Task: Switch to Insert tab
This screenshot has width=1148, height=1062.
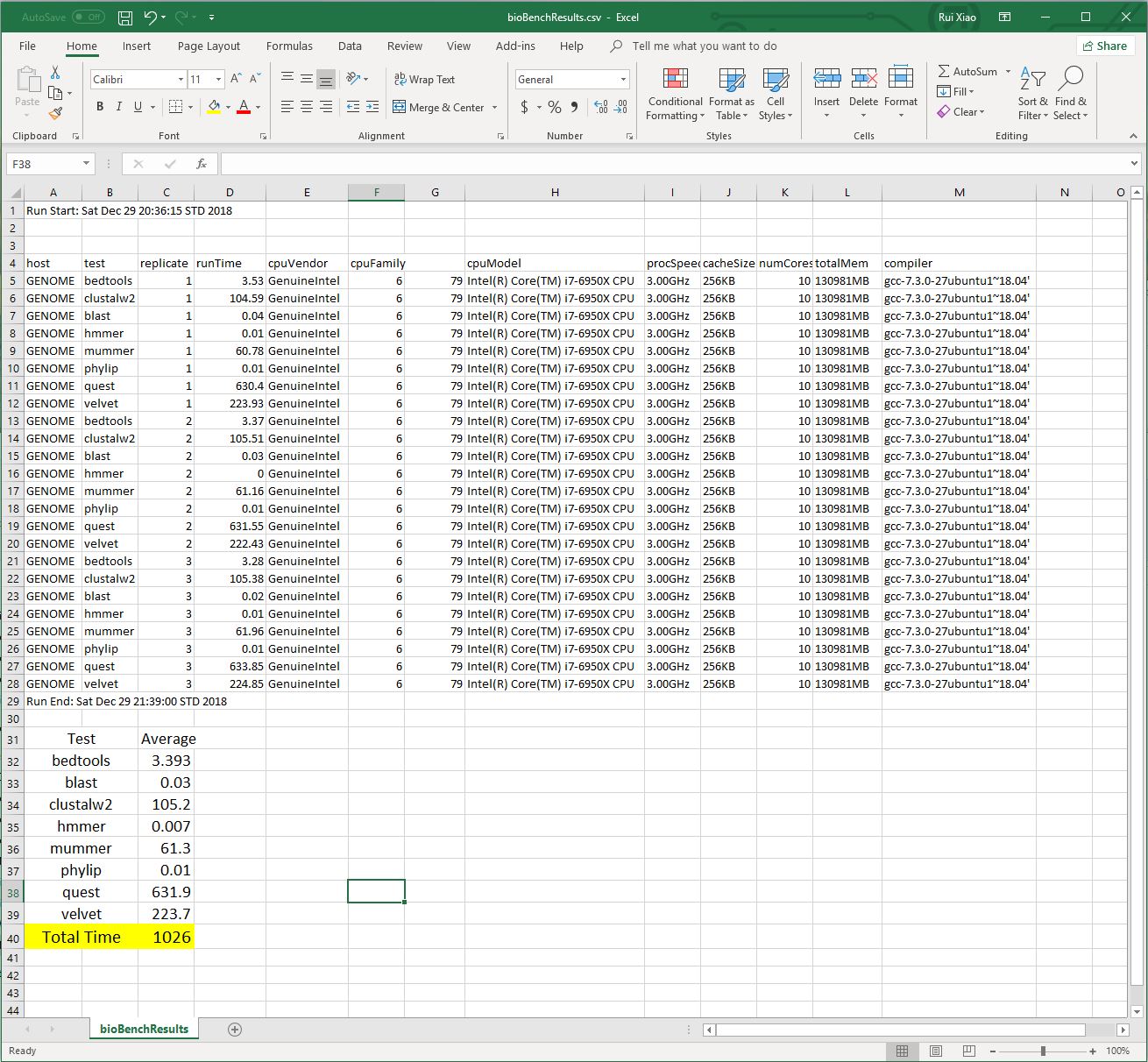Action: point(136,46)
